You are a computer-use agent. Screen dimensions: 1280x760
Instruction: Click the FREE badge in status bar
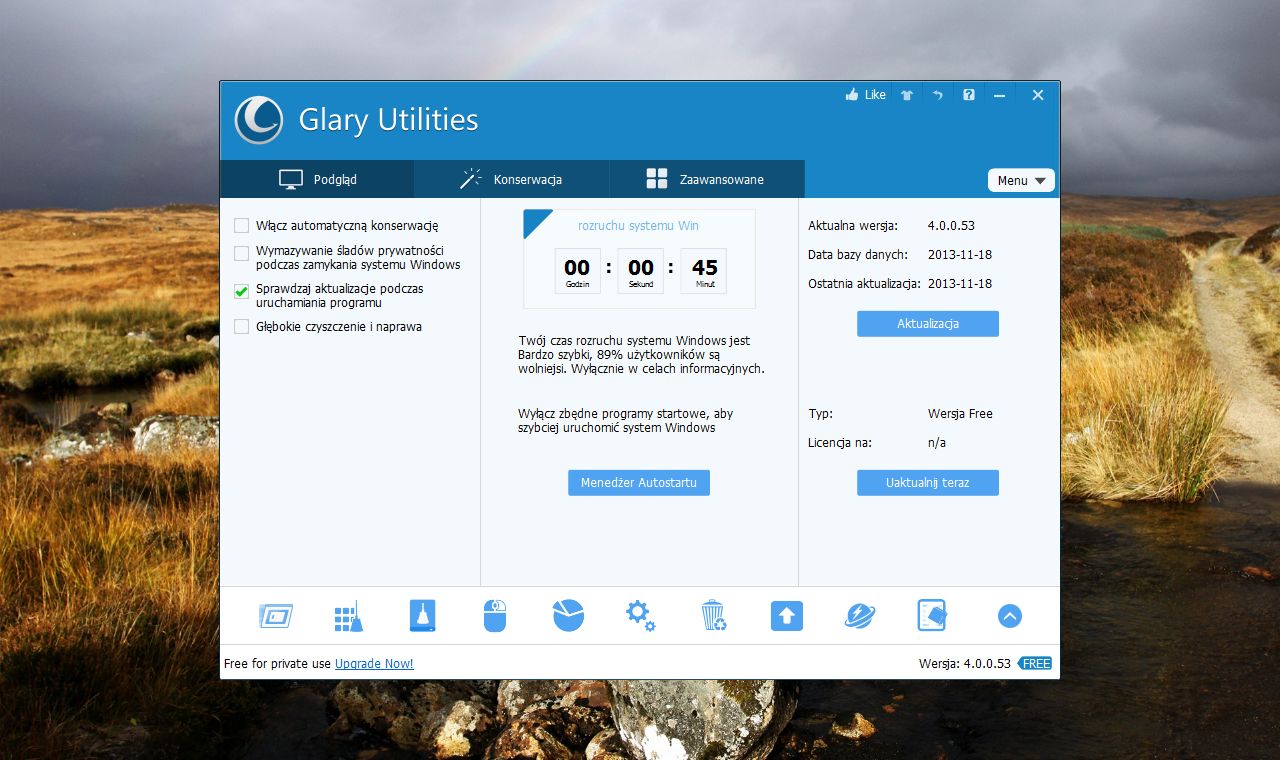tap(1035, 664)
